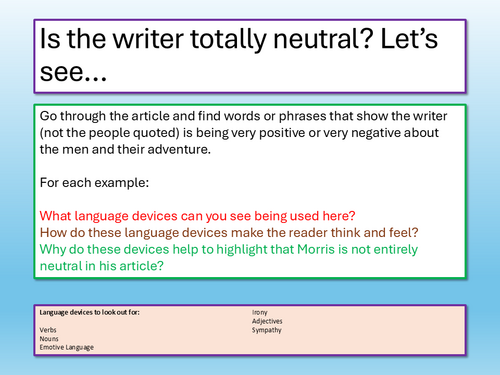
Task: Select the brown question 'How do these language devices'
Action: click(229, 233)
